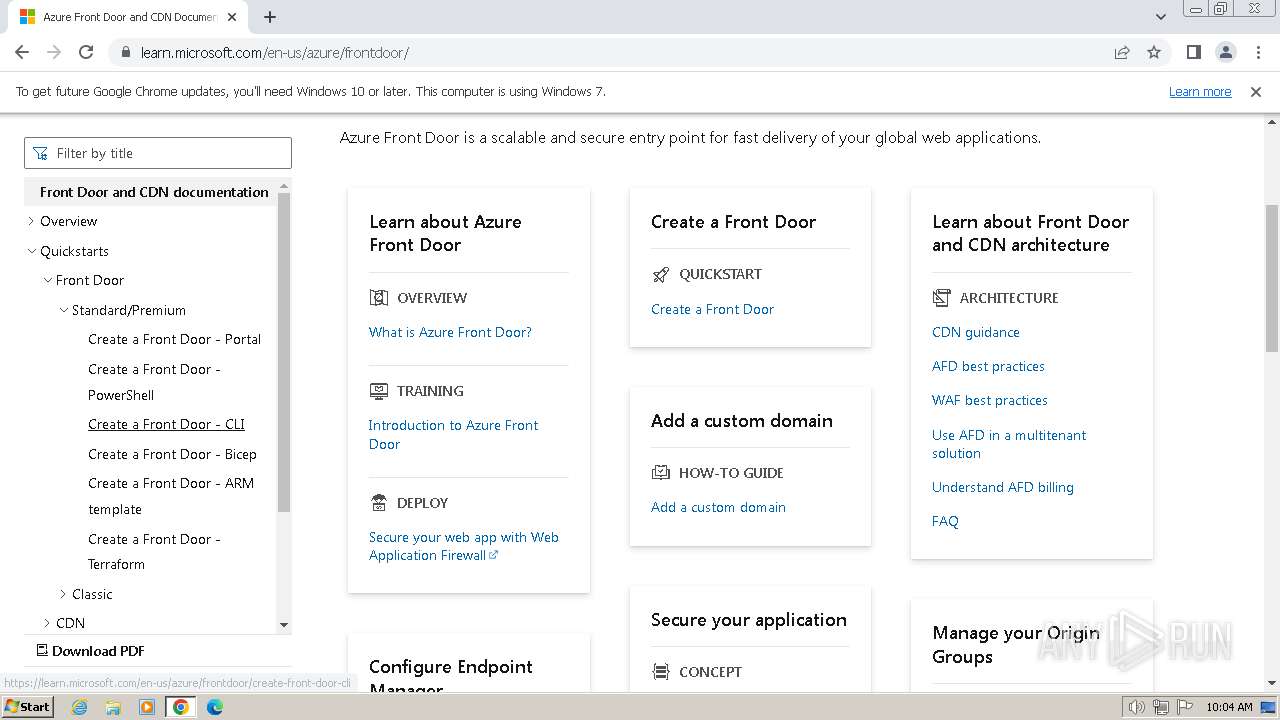Click the Quickstart rocket icon
Screen dimensions: 1280x720
[x=660, y=274]
